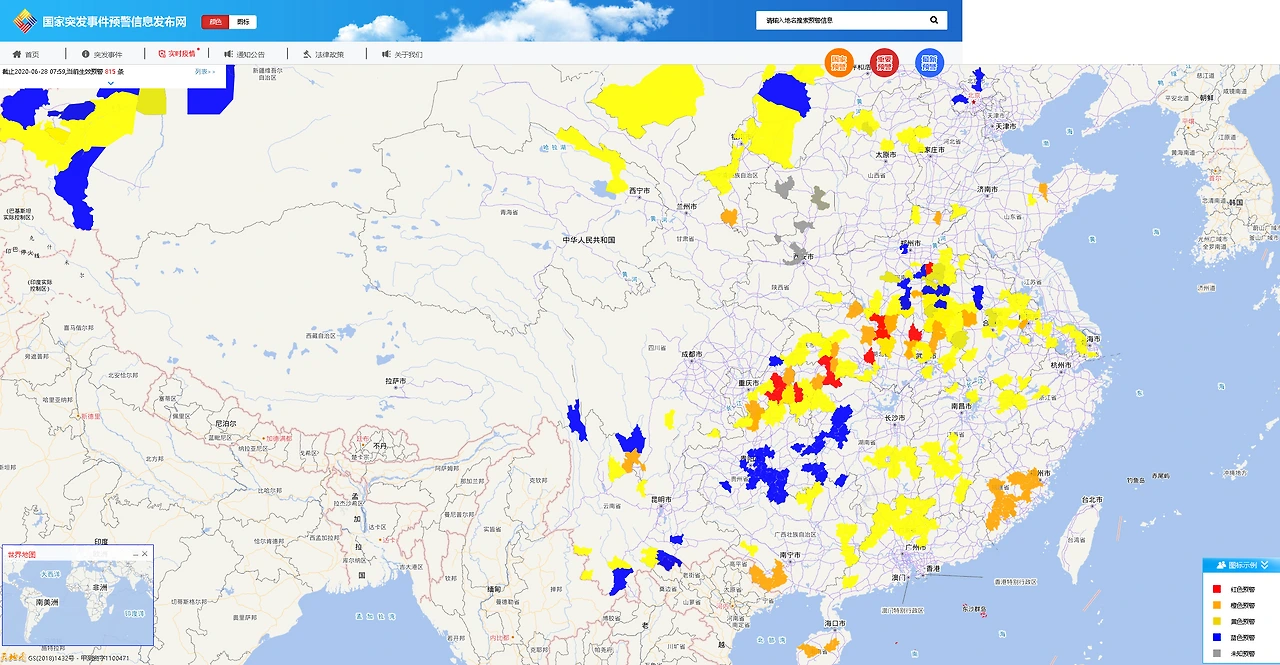Click the orange 国家预警 round button
Viewport: 1280px width, 665px height.
coord(839,63)
